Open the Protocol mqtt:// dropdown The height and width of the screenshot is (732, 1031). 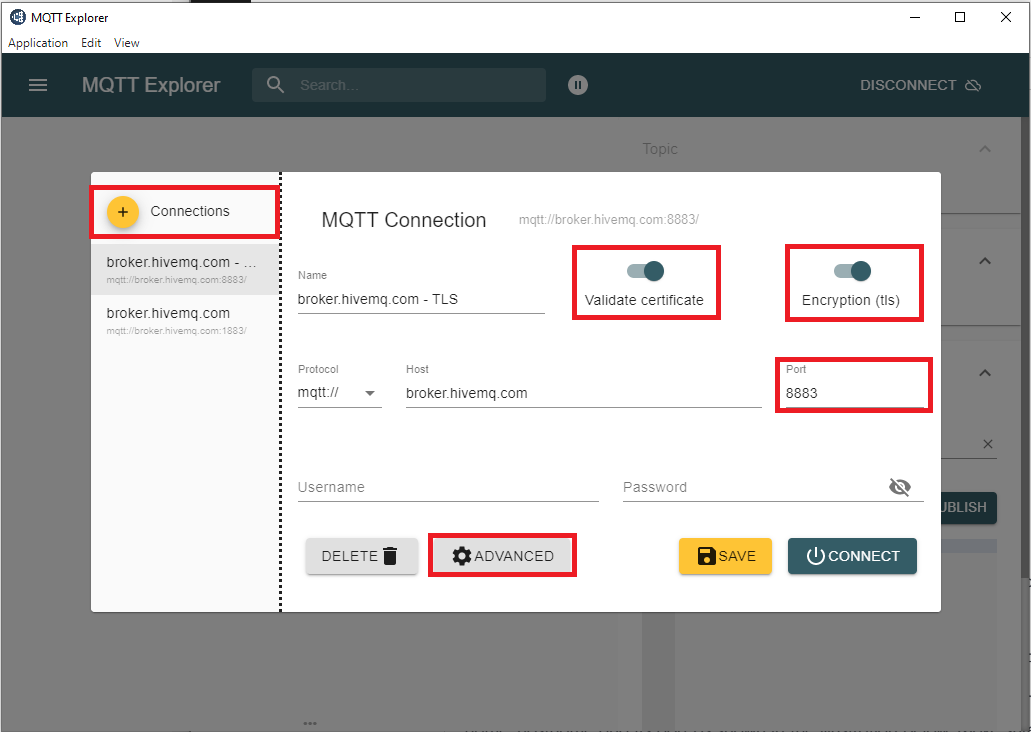tap(339, 393)
